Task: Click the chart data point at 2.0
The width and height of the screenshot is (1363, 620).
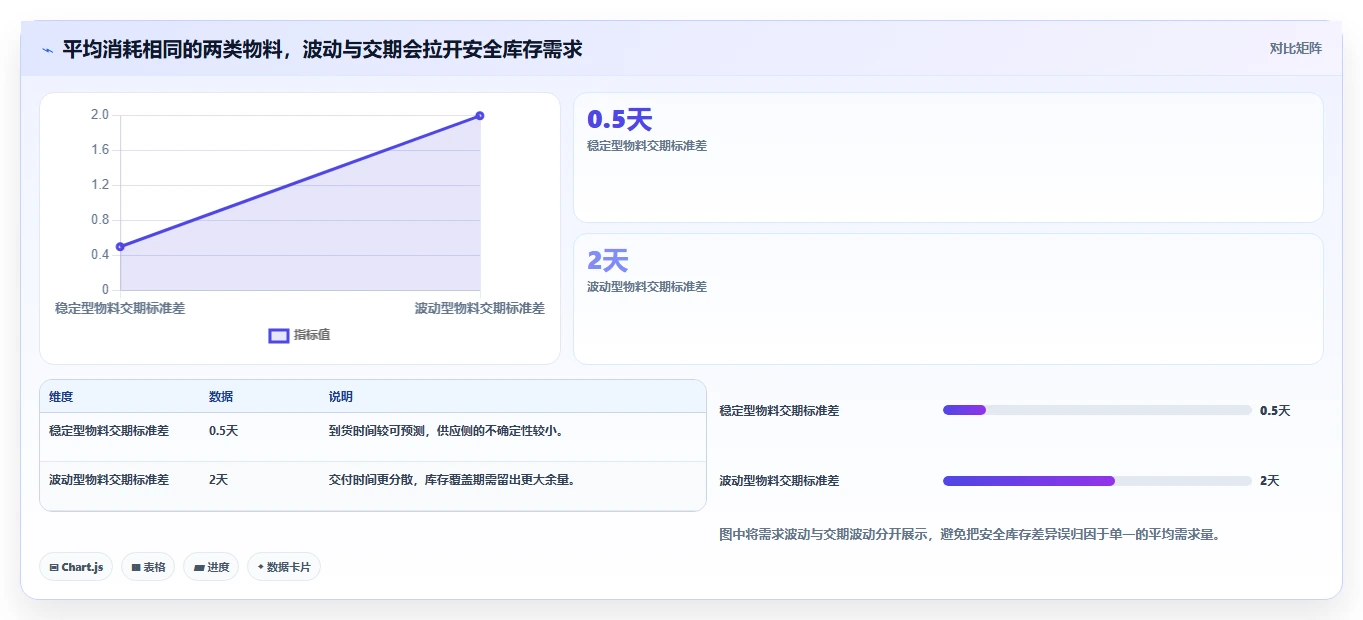Action: (x=480, y=116)
